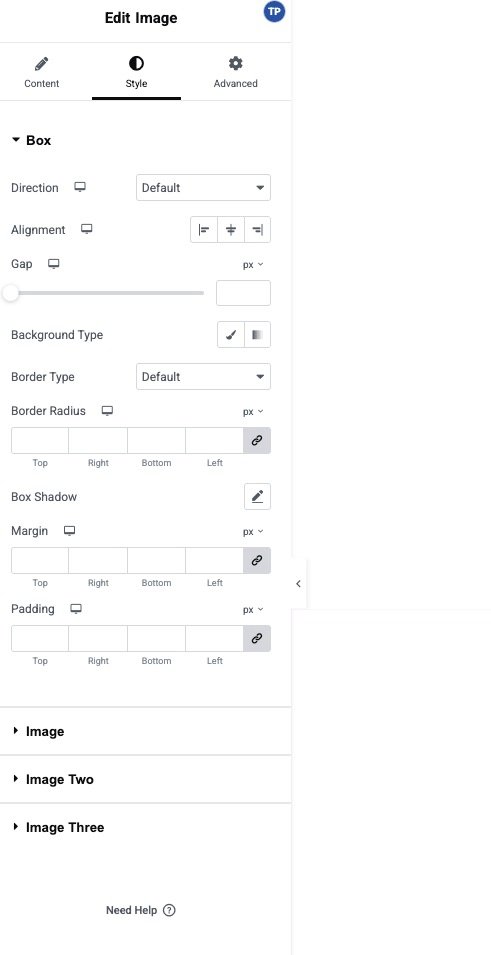
Task: Open Box Shadow edit pencil
Action: coord(257,496)
